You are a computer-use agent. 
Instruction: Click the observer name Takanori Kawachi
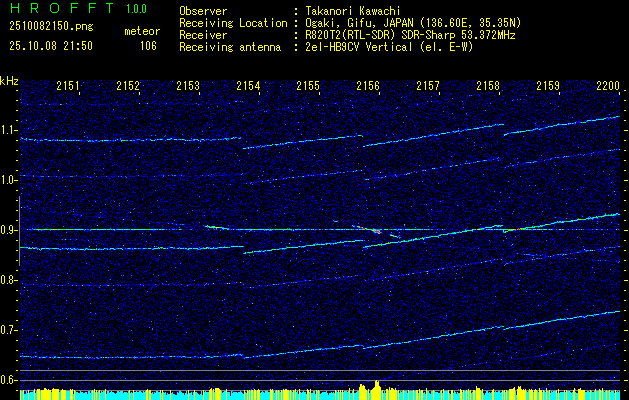click(351, 11)
